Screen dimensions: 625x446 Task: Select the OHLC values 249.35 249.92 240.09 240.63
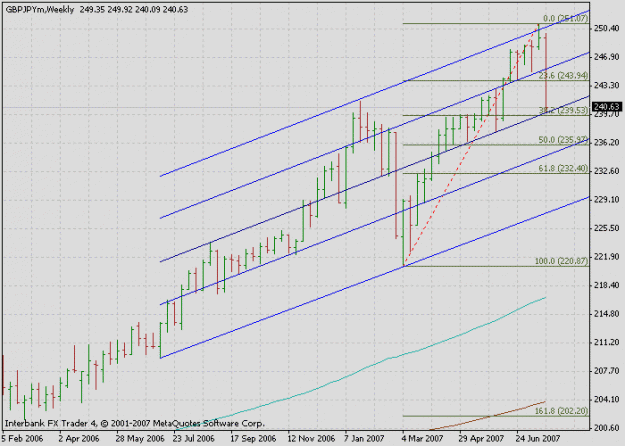tap(134, 10)
